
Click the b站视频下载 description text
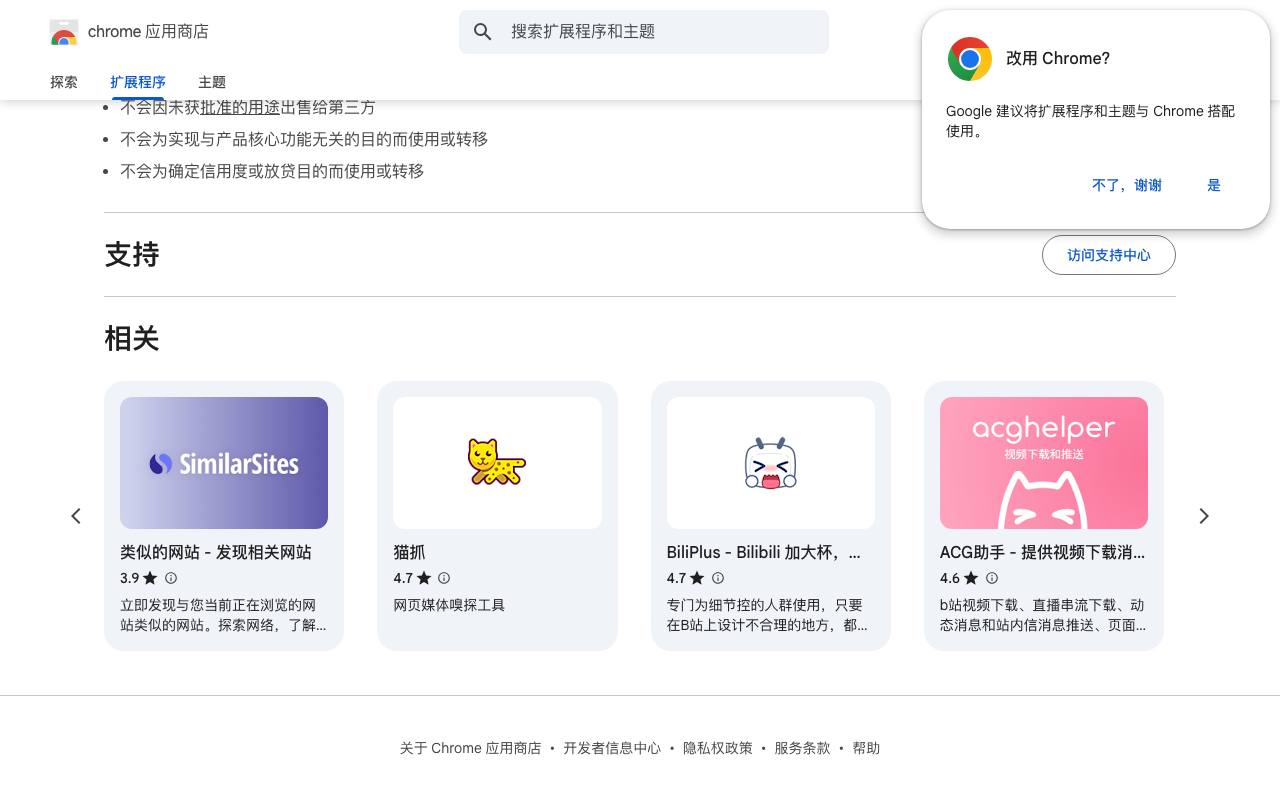(x=1043, y=615)
